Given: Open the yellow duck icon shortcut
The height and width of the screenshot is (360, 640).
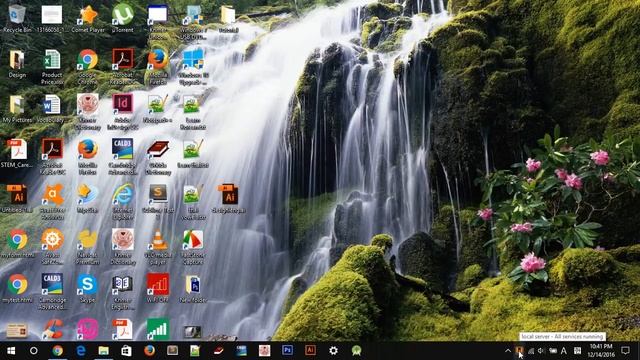Looking at the screenshot, I should [87, 247].
